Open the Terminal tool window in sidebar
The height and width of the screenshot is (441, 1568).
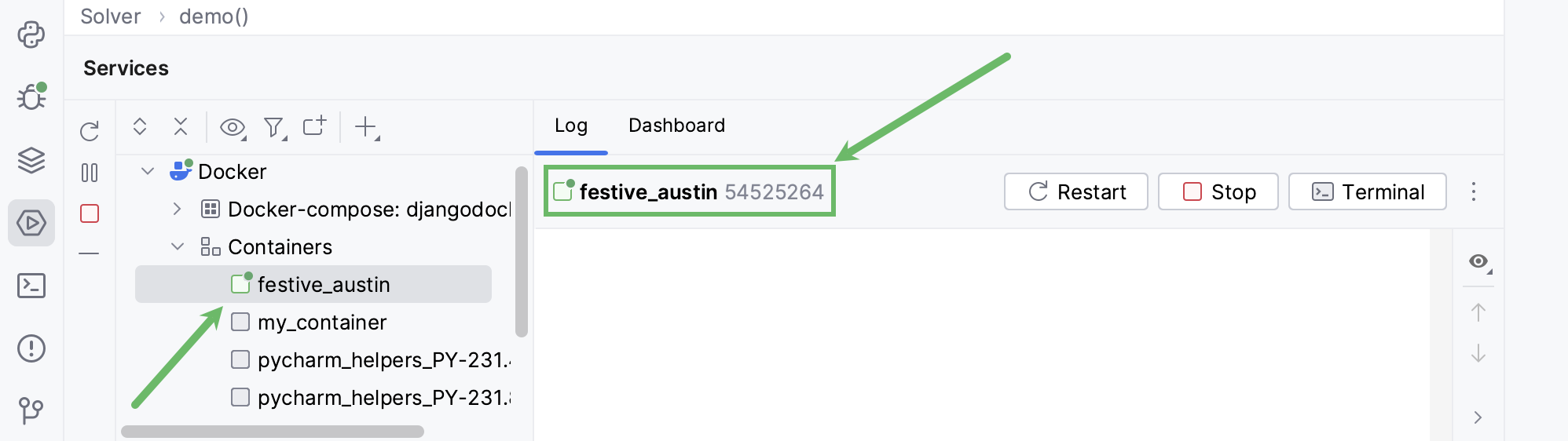(x=31, y=286)
